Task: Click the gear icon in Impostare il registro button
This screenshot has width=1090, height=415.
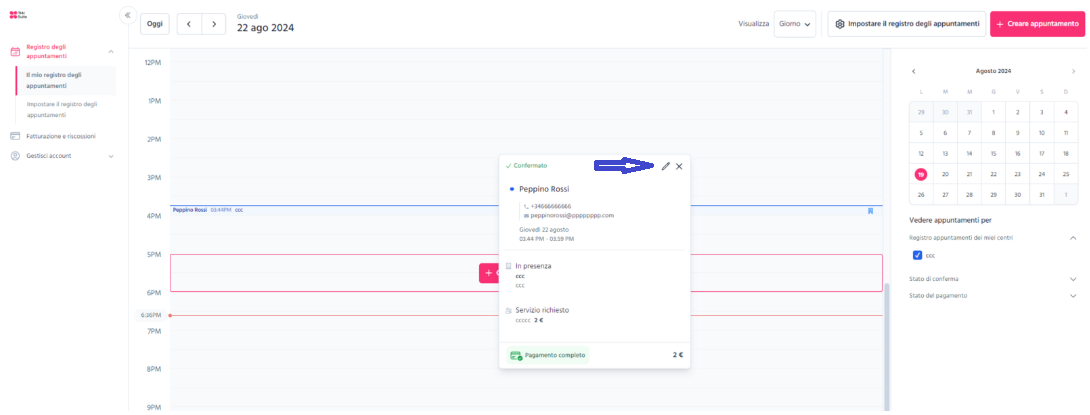Action: pyautogui.click(x=840, y=24)
